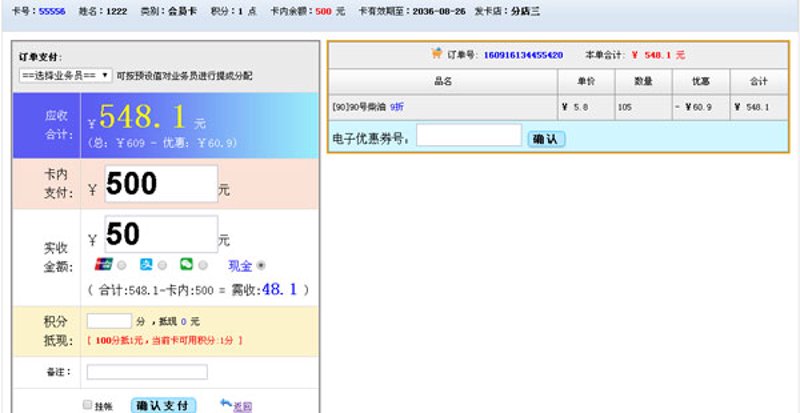This screenshot has width=800, height=413.
Task: Click the 数量 column header
Action: (x=643, y=82)
